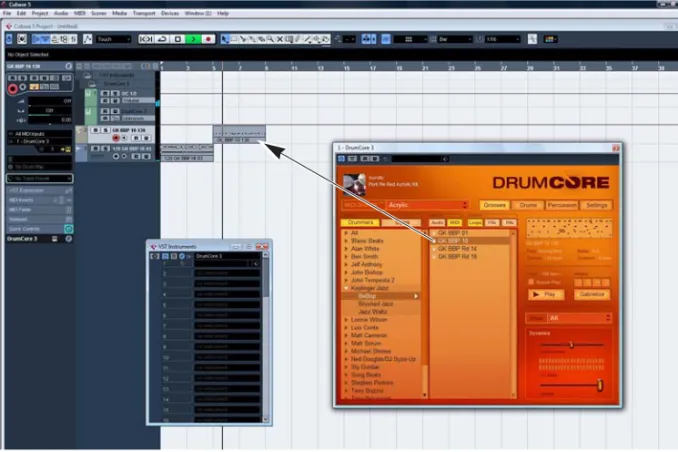This screenshot has width=678, height=452.
Task: Click the MIDI part on GK BBP track
Action: point(239,134)
